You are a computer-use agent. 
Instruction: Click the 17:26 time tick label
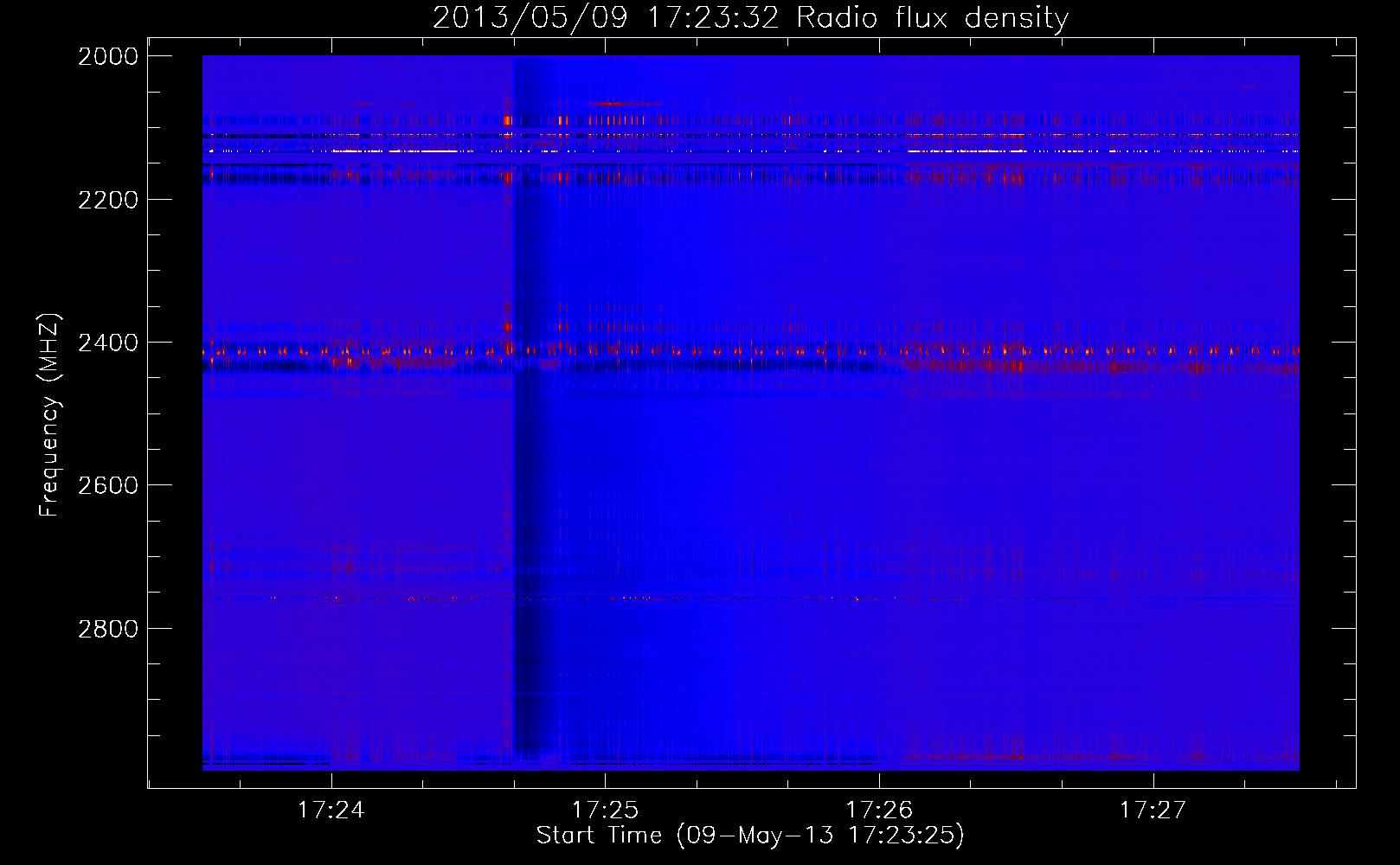[x=879, y=811]
